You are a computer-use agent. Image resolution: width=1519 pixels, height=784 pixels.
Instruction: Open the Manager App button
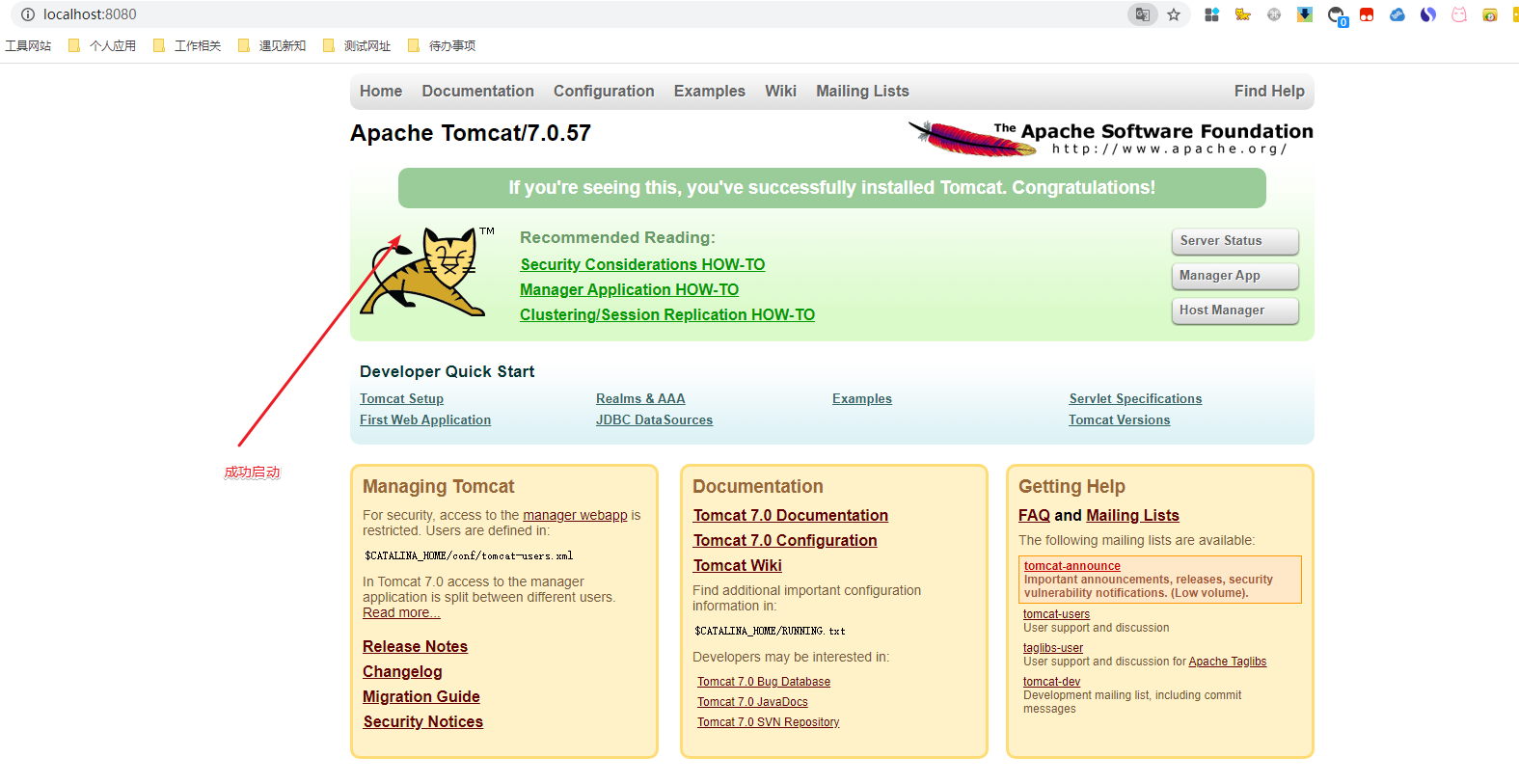(1234, 276)
